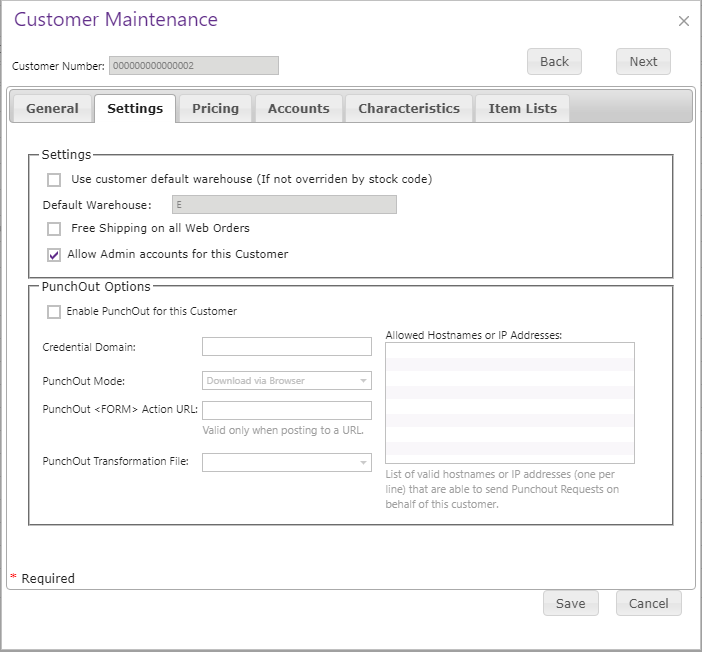
Task: Click the Credential Domain text field
Action: tap(286, 347)
